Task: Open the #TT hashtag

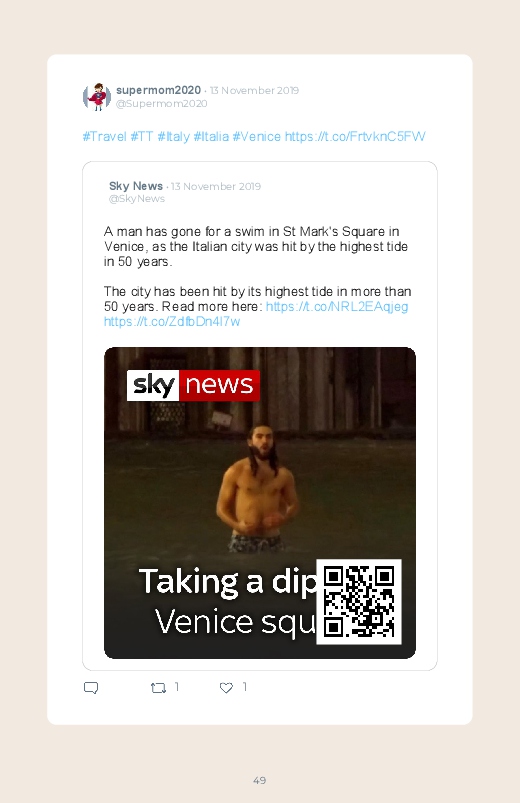Action: pyautogui.click(x=142, y=137)
